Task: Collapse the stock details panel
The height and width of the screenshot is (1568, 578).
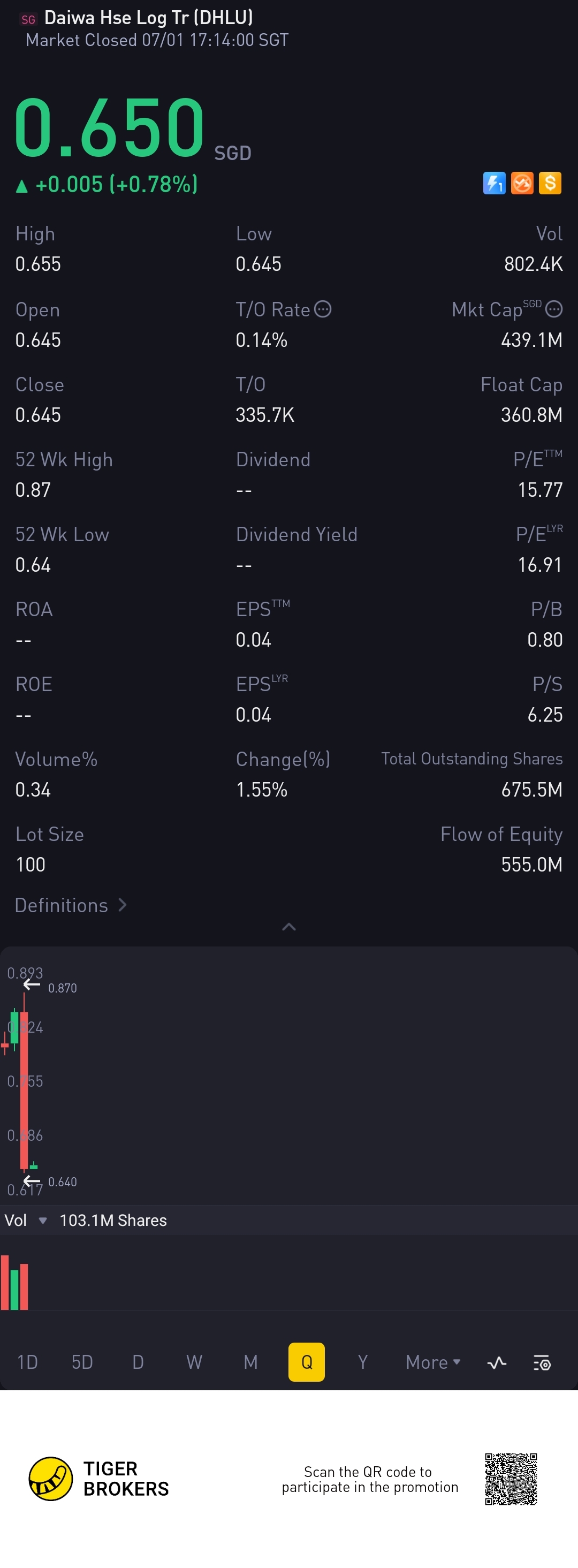Action: click(x=289, y=927)
